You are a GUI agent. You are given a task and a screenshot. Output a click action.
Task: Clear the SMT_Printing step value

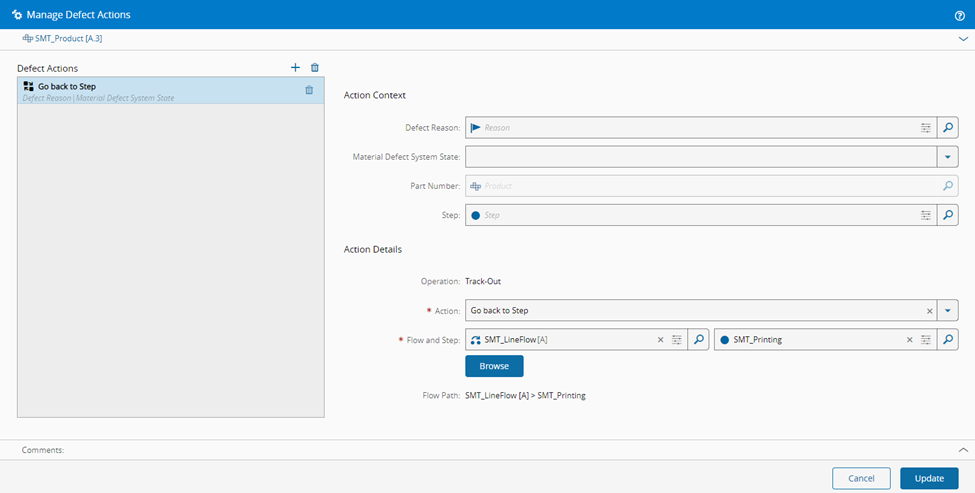click(x=909, y=340)
